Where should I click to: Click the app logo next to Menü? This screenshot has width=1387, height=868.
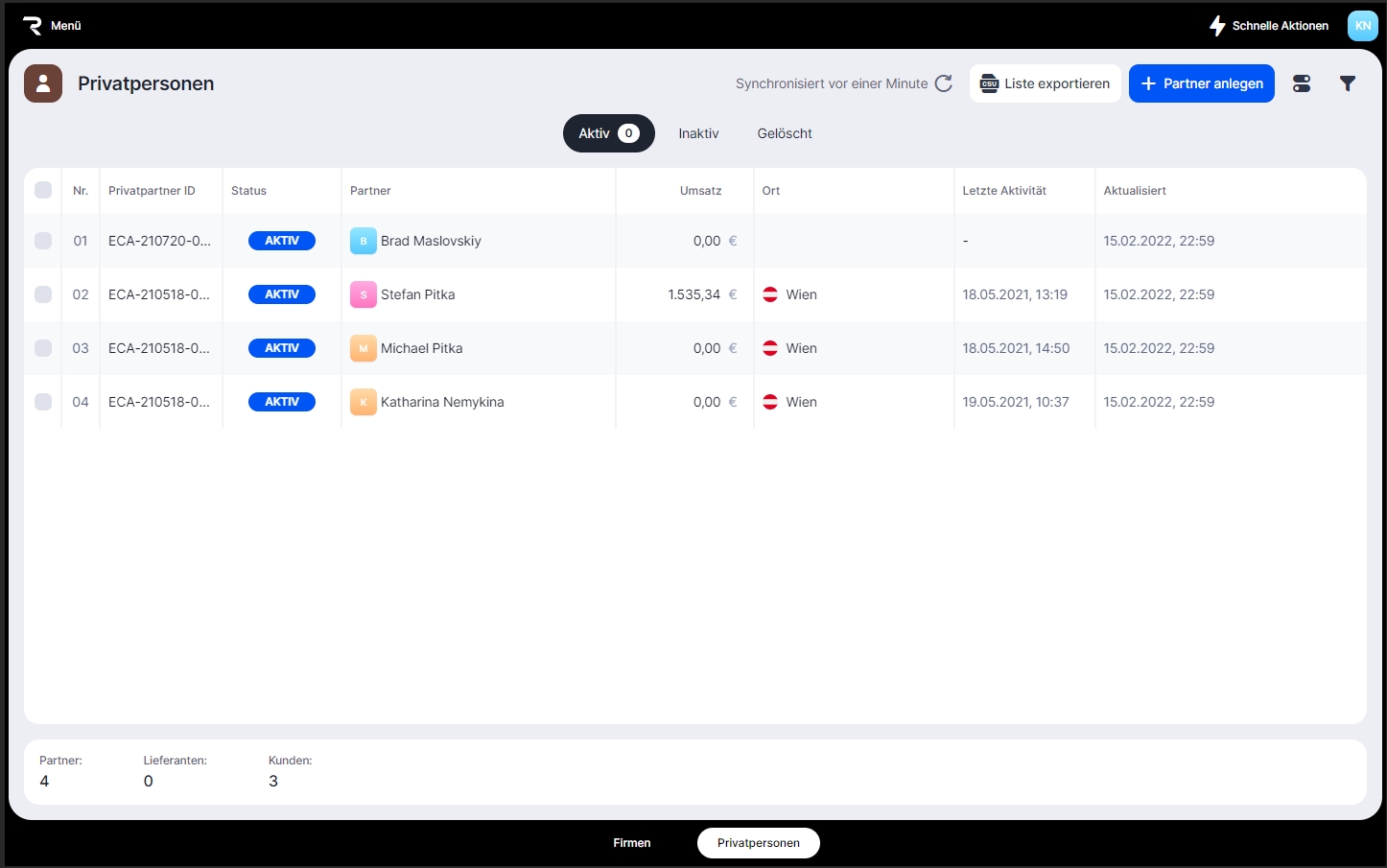(x=32, y=26)
